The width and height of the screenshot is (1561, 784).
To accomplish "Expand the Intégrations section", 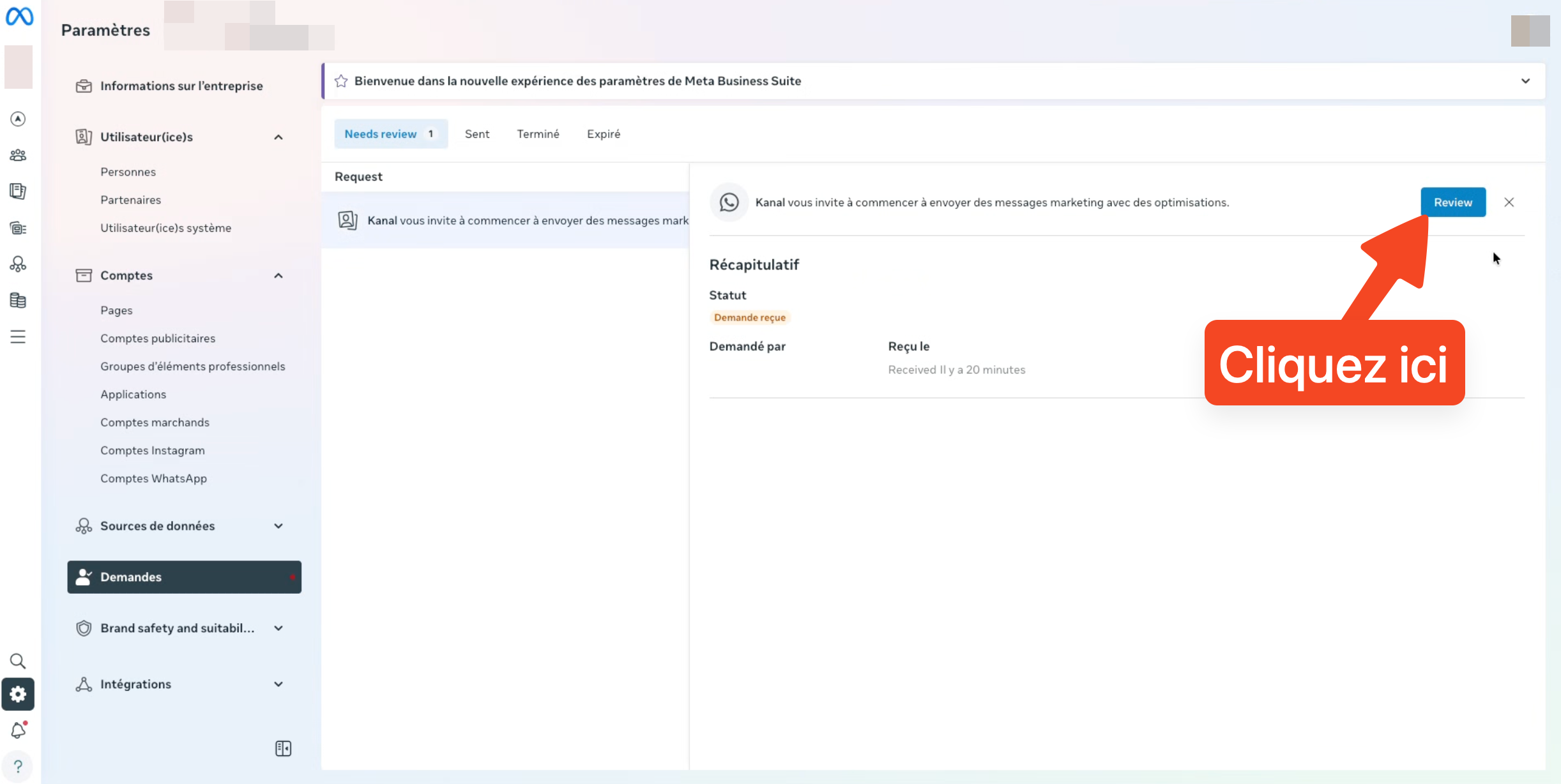I will coord(278,684).
